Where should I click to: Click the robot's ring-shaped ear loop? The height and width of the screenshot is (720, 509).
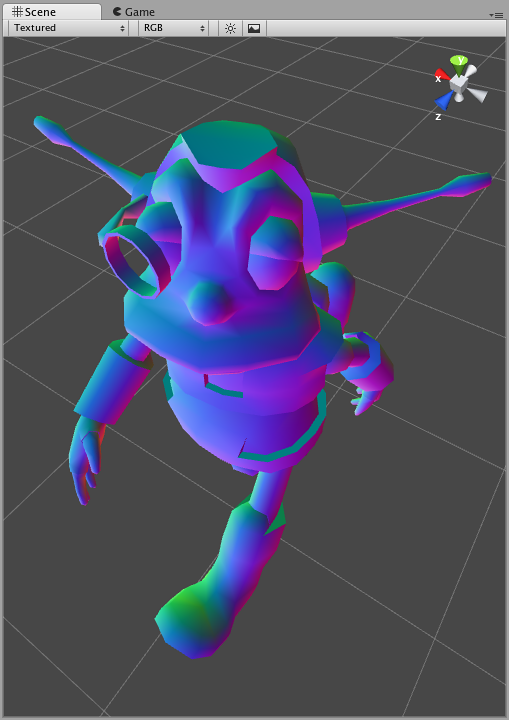tap(137, 264)
